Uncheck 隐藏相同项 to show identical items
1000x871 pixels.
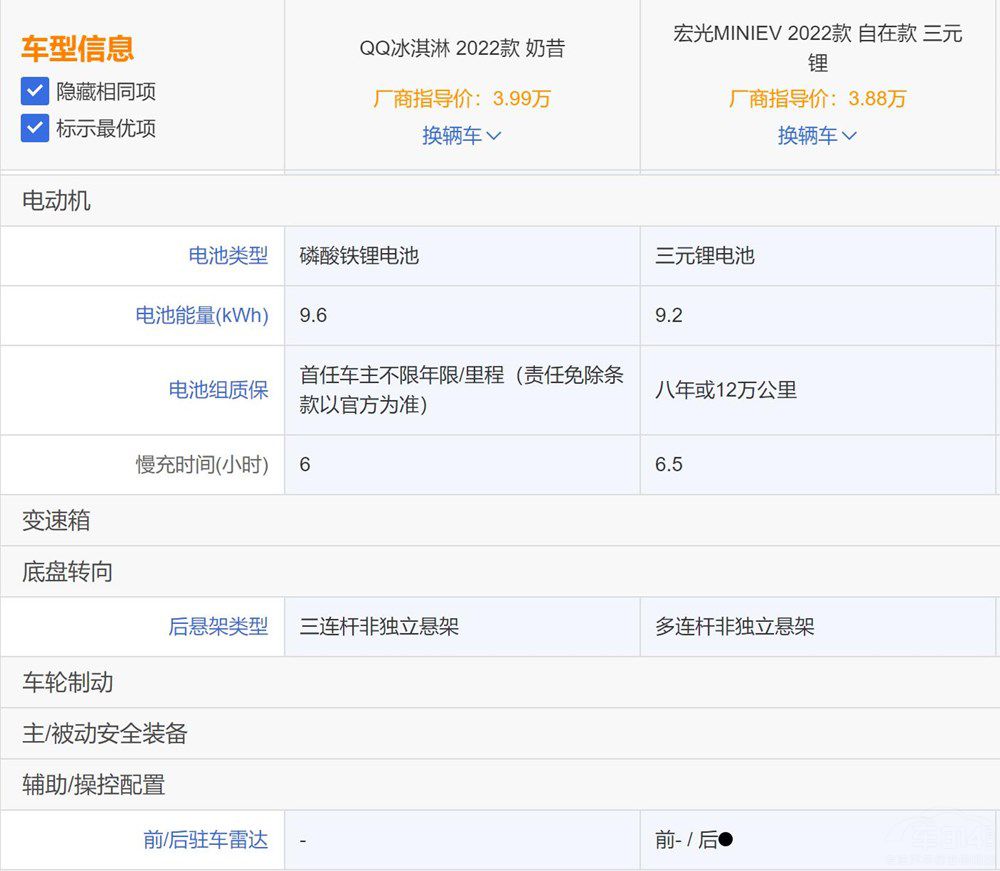(34, 91)
